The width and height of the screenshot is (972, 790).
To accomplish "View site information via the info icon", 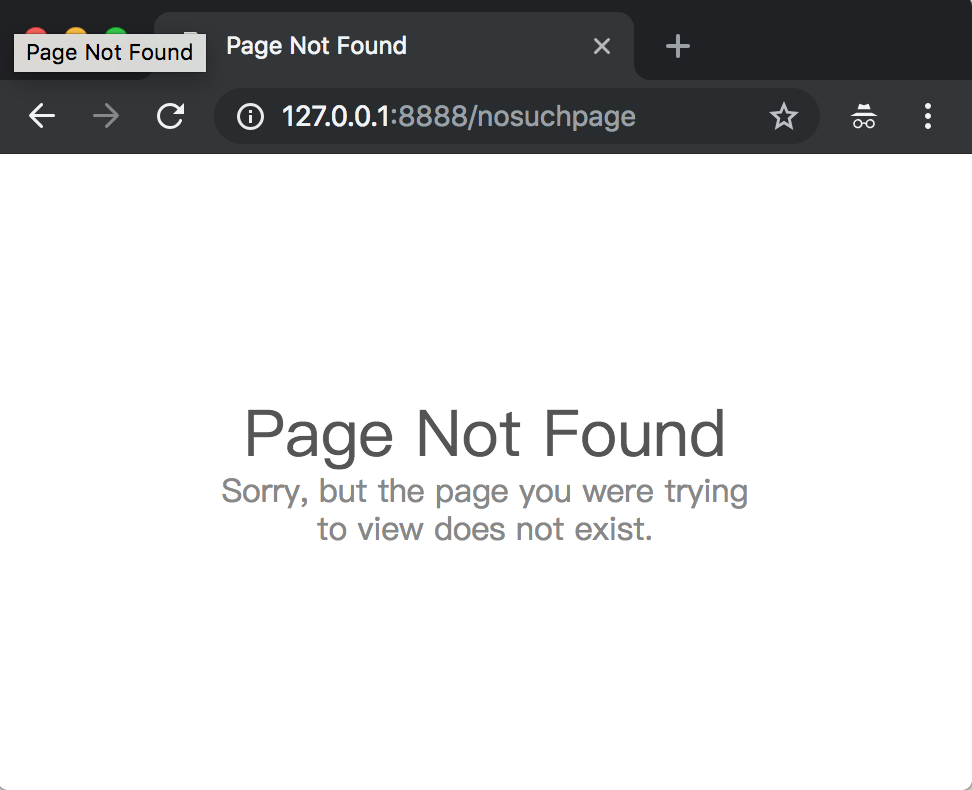I will point(250,117).
